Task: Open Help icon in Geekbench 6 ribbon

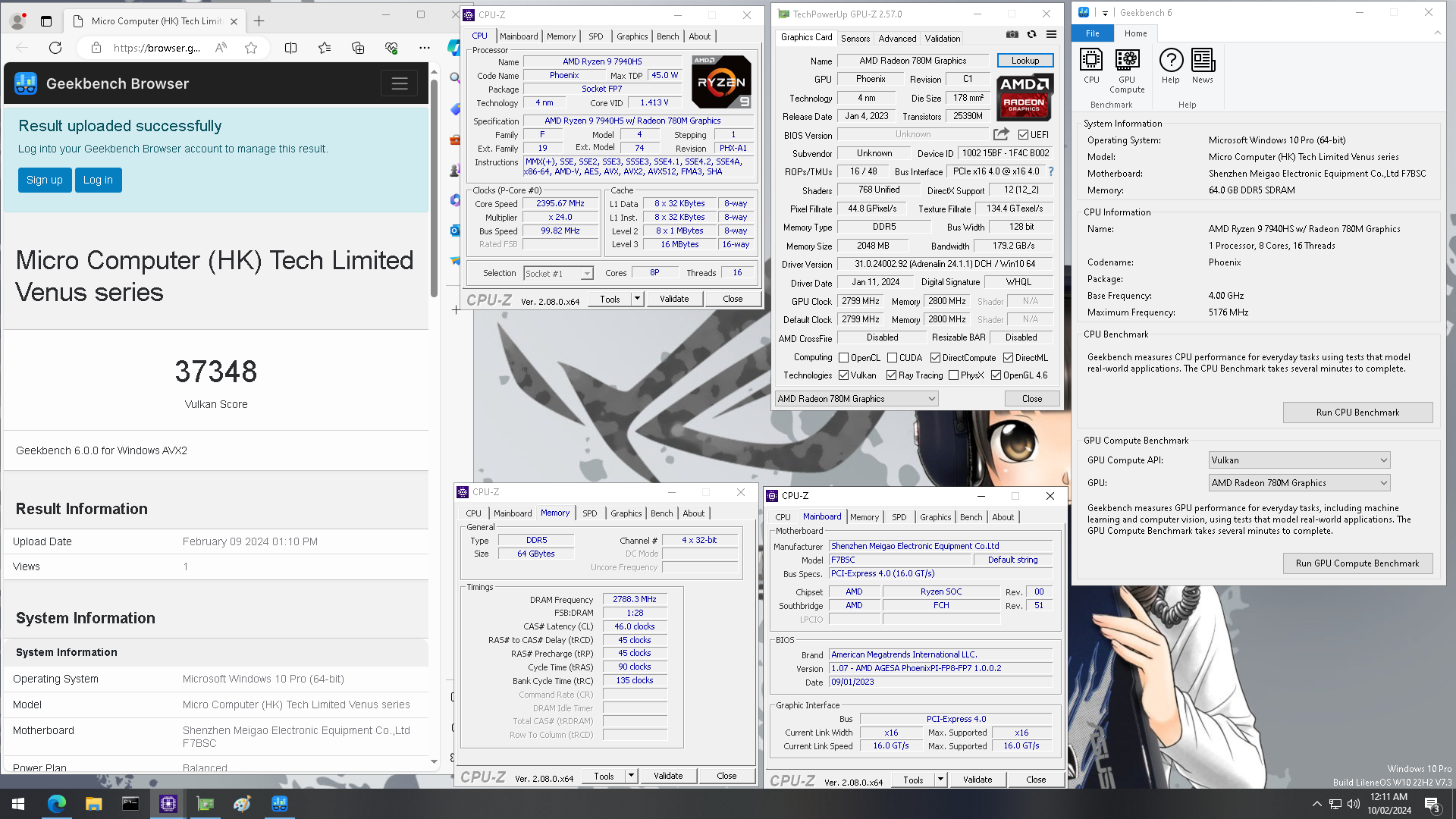Action: coord(1171,65)
